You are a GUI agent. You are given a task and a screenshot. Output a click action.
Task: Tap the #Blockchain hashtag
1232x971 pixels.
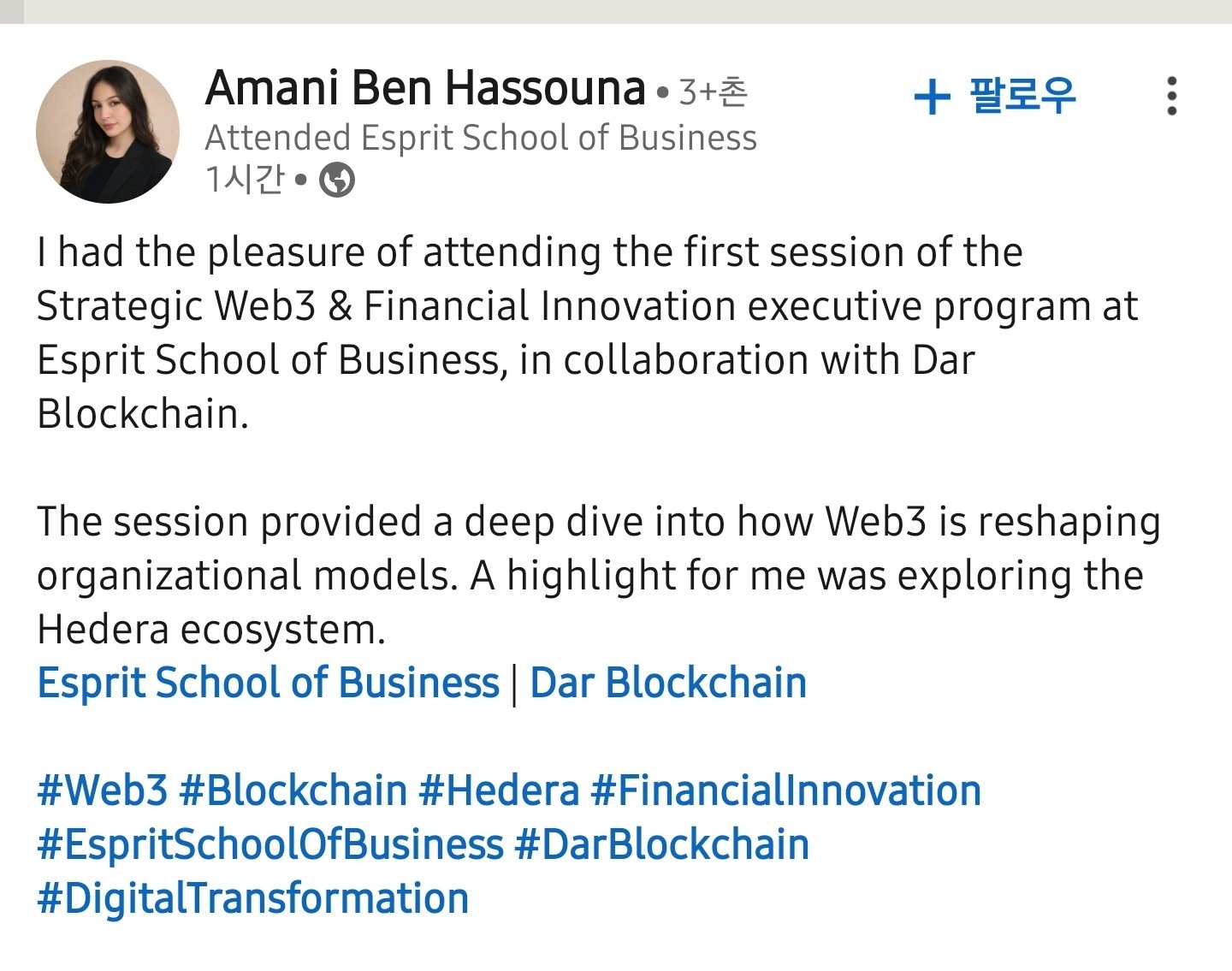(293, 790)
